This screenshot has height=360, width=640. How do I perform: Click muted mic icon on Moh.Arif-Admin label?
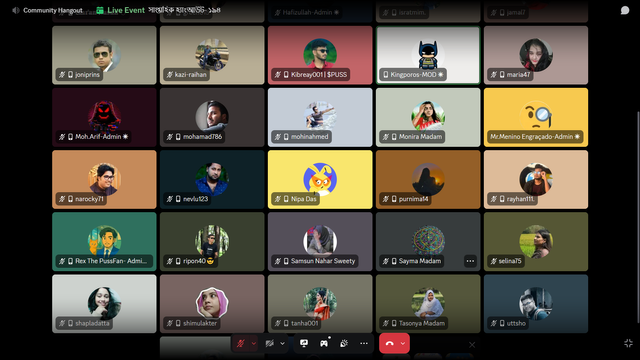[x=62, y=137]
